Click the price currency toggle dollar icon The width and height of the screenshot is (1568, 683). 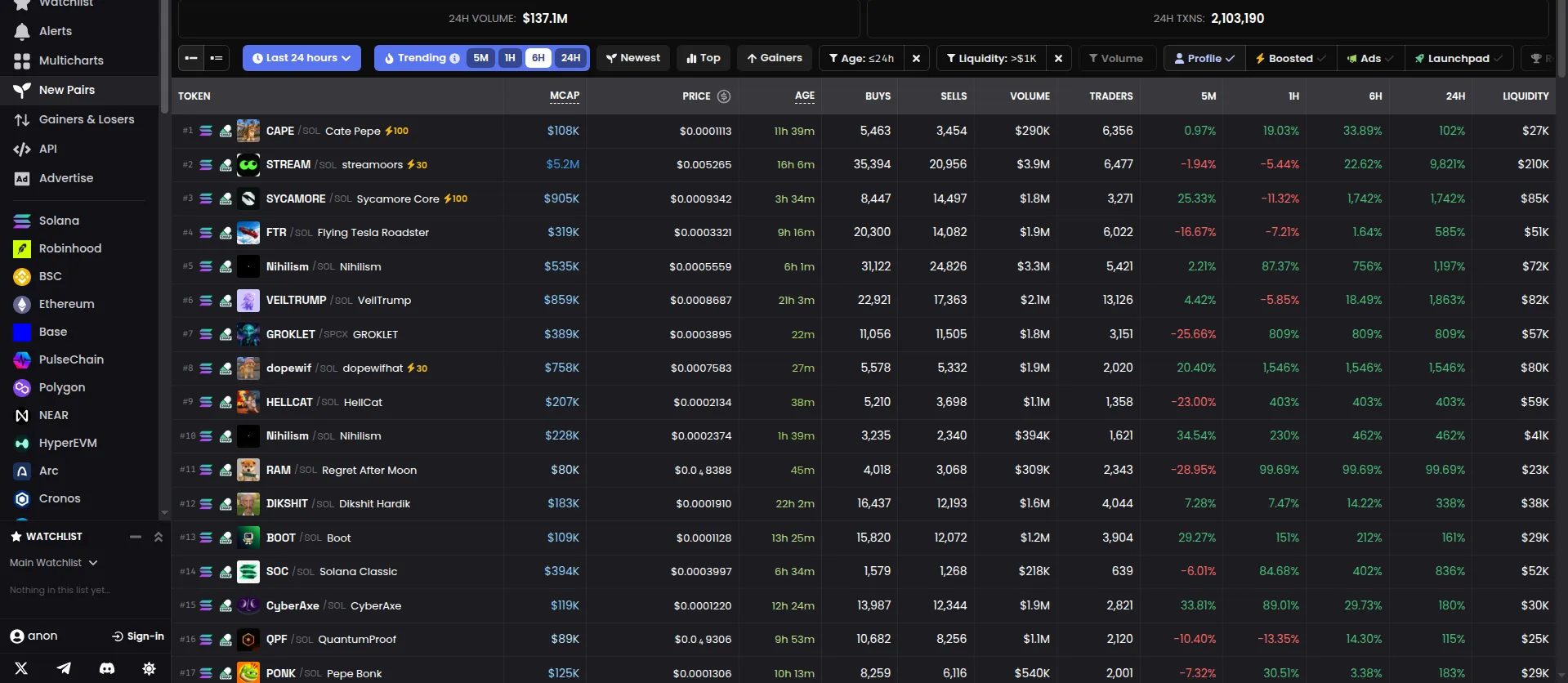click(724, 96)
